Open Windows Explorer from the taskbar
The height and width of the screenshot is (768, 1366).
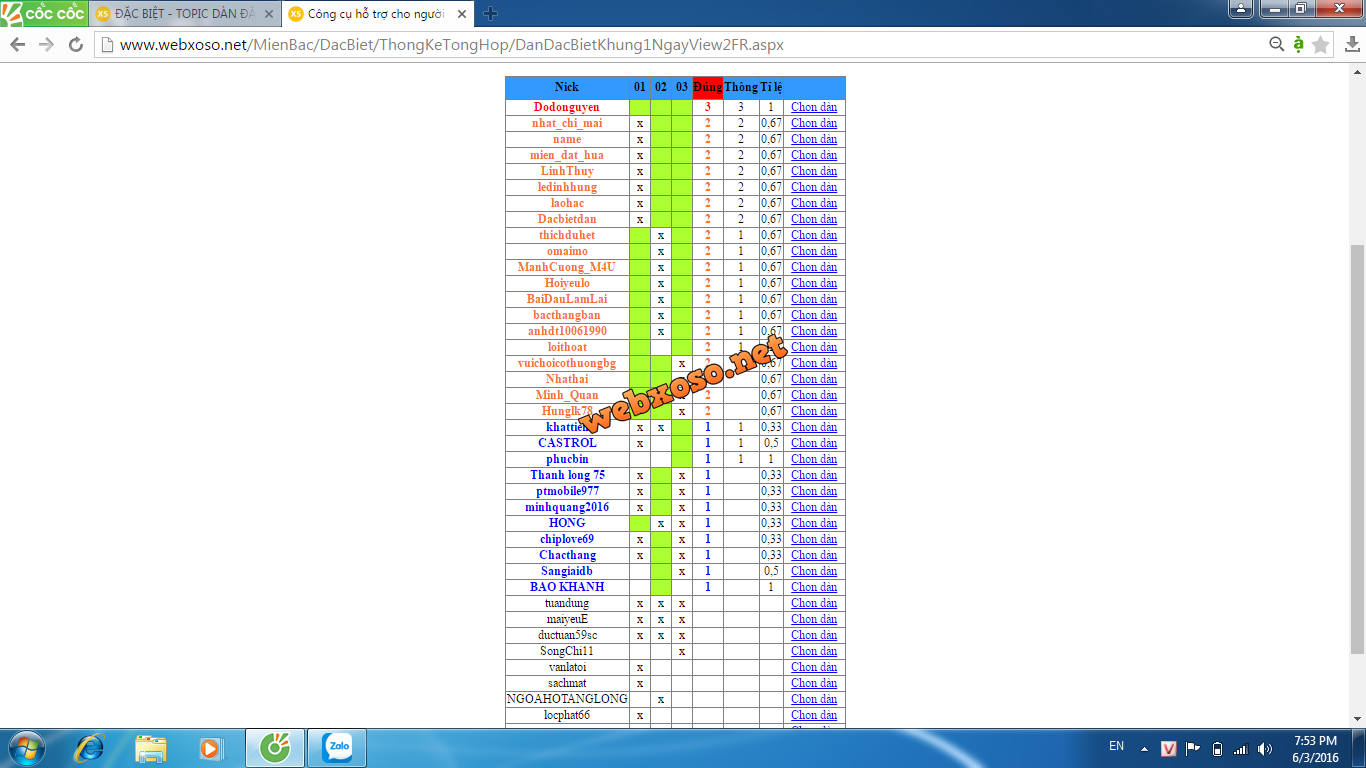coord(151,748)
